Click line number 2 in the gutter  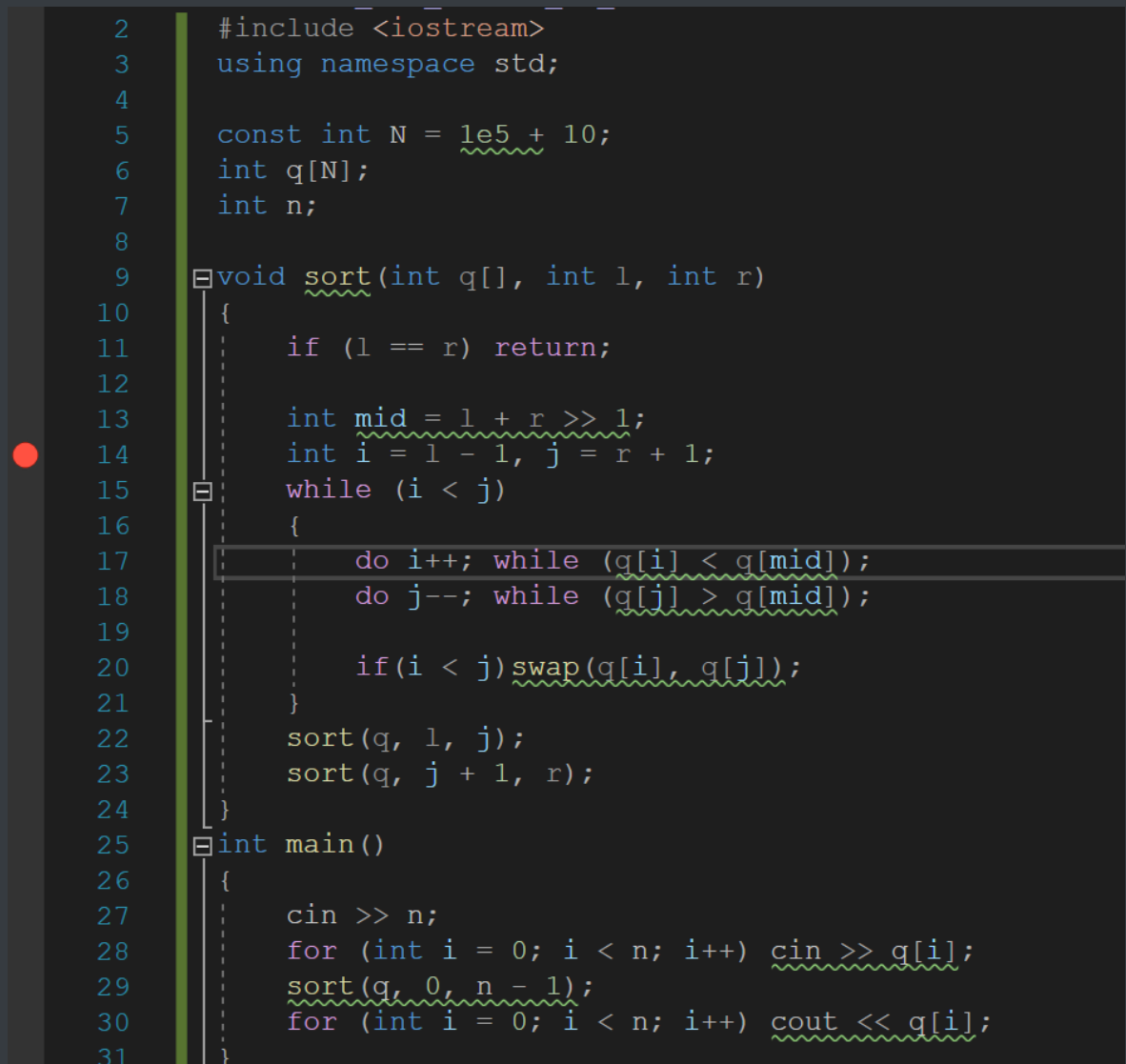coord(121,30)
